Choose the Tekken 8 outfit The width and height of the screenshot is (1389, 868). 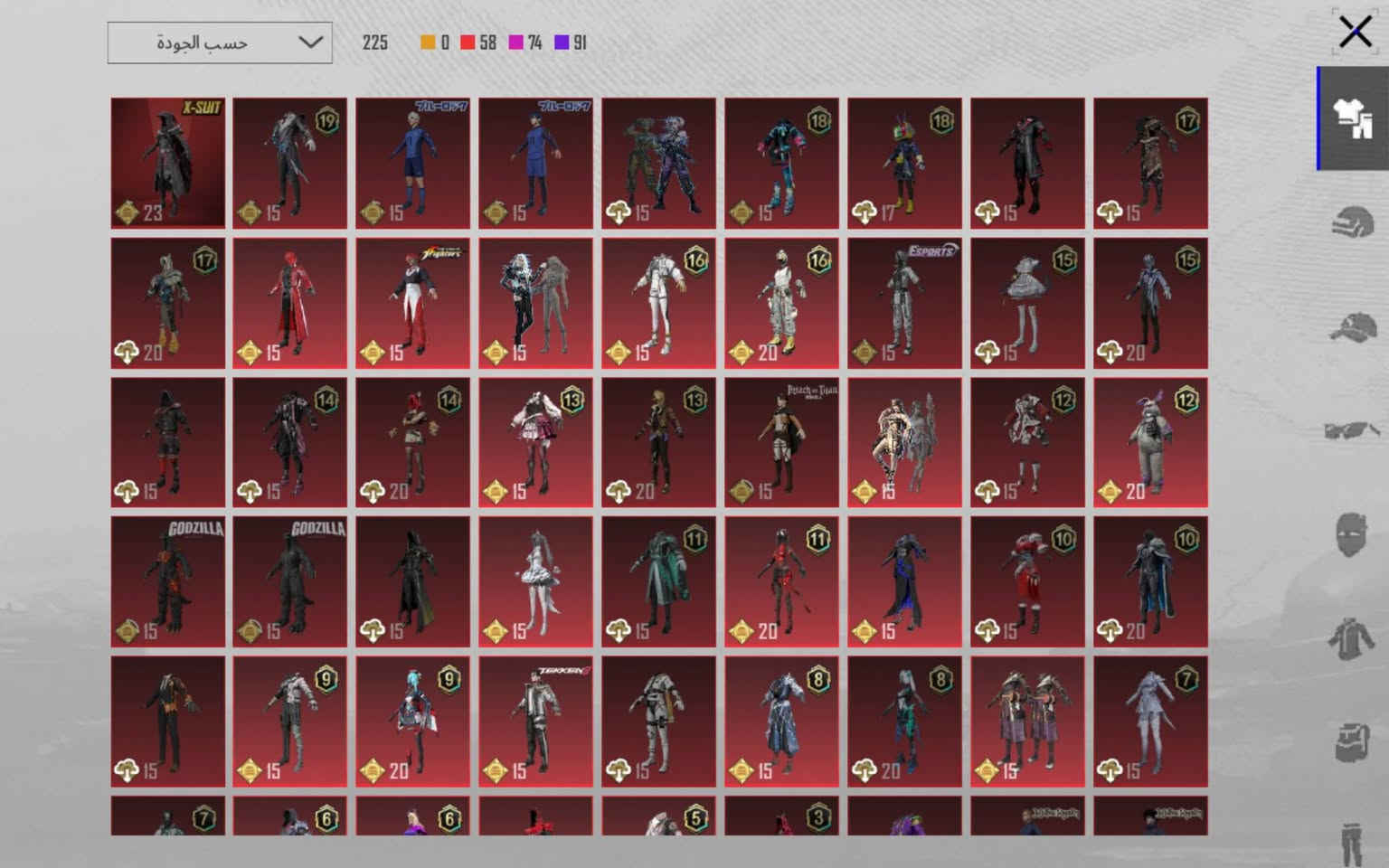click(x=535, y=721)
